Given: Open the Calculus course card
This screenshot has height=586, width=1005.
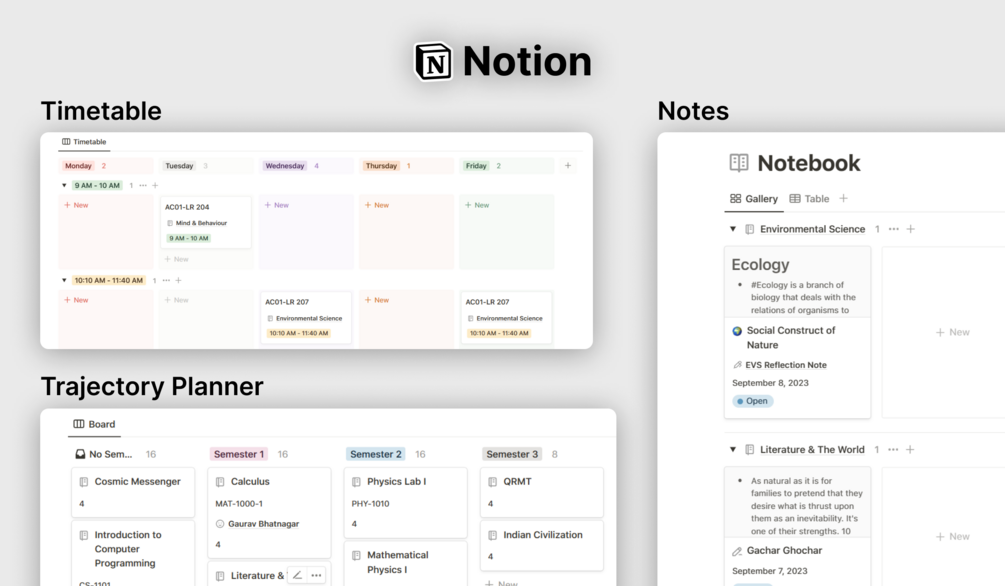Looking at the screenshot, I should click(x=269, y=512).
